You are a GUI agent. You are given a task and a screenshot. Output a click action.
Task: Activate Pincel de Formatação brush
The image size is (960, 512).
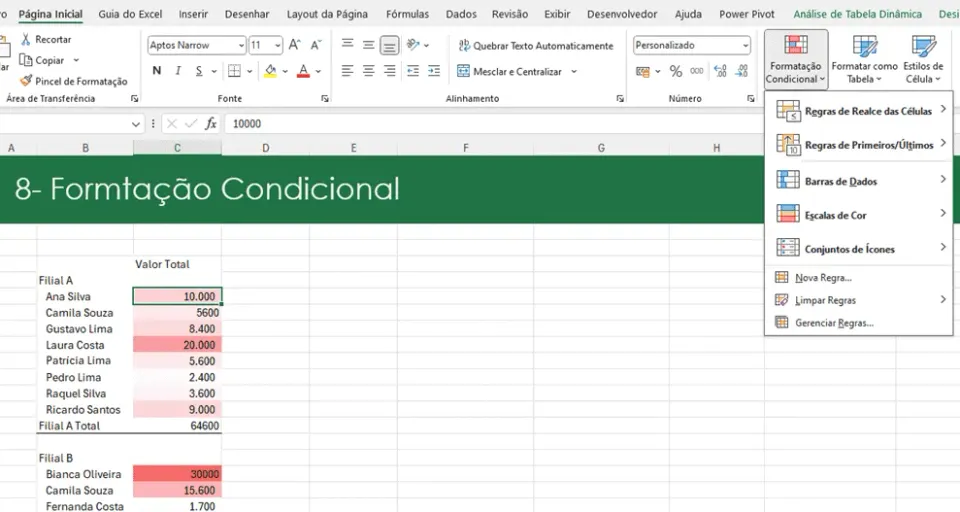(x=26, y=81)
